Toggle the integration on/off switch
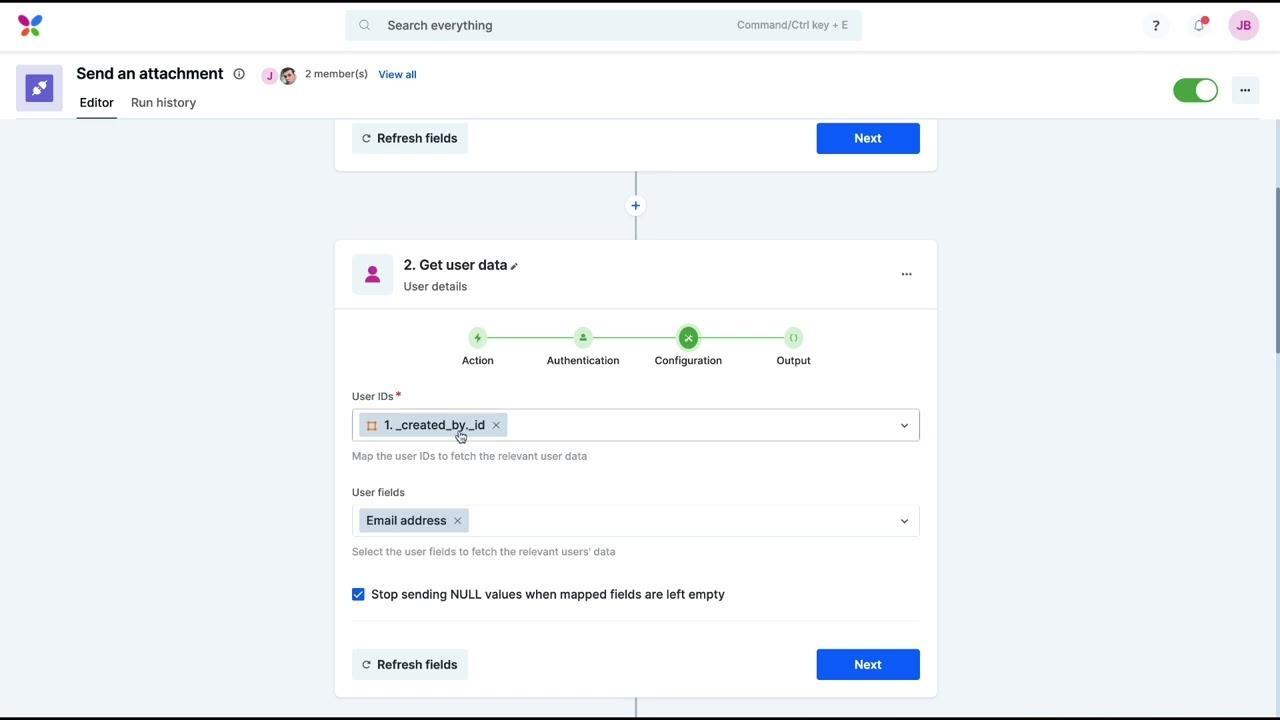This screenshot has height=720, width=1280. tap(1195, 90)
